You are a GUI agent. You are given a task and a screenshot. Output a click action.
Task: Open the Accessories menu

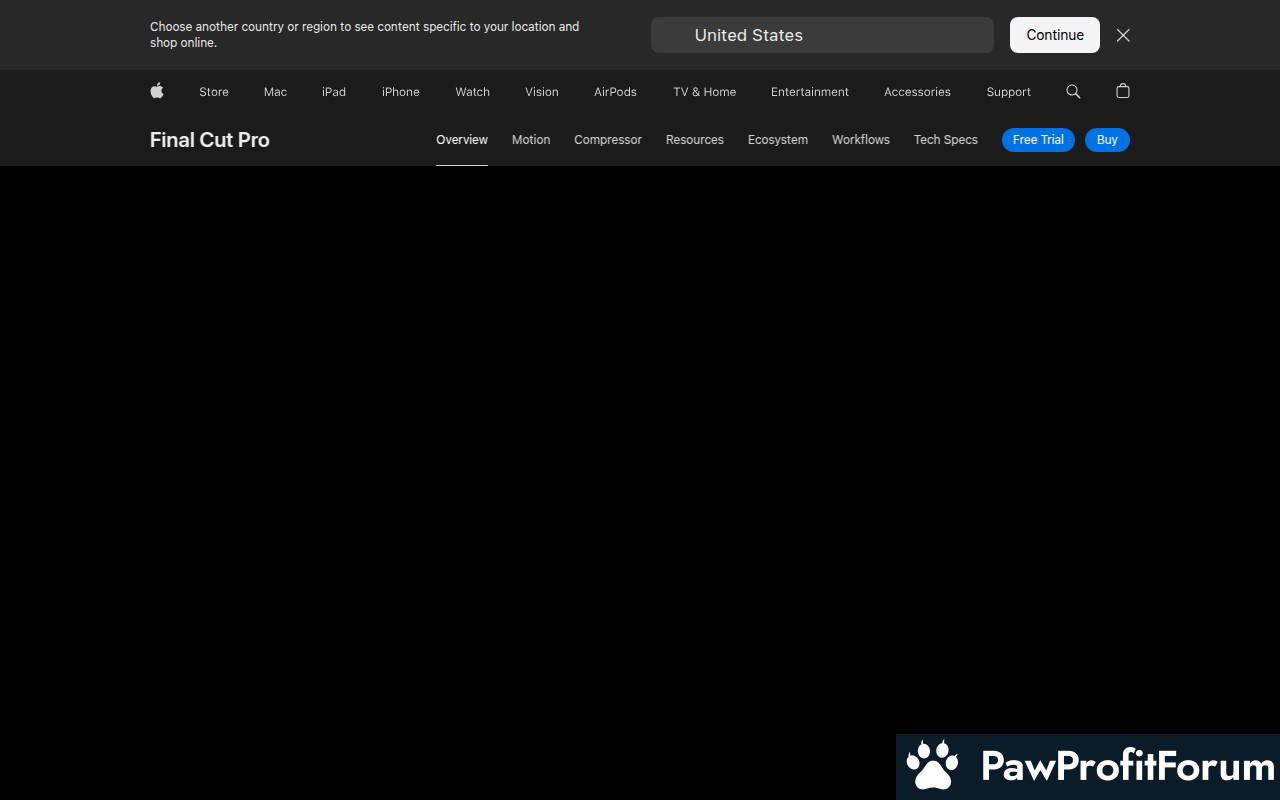point(917,92)
